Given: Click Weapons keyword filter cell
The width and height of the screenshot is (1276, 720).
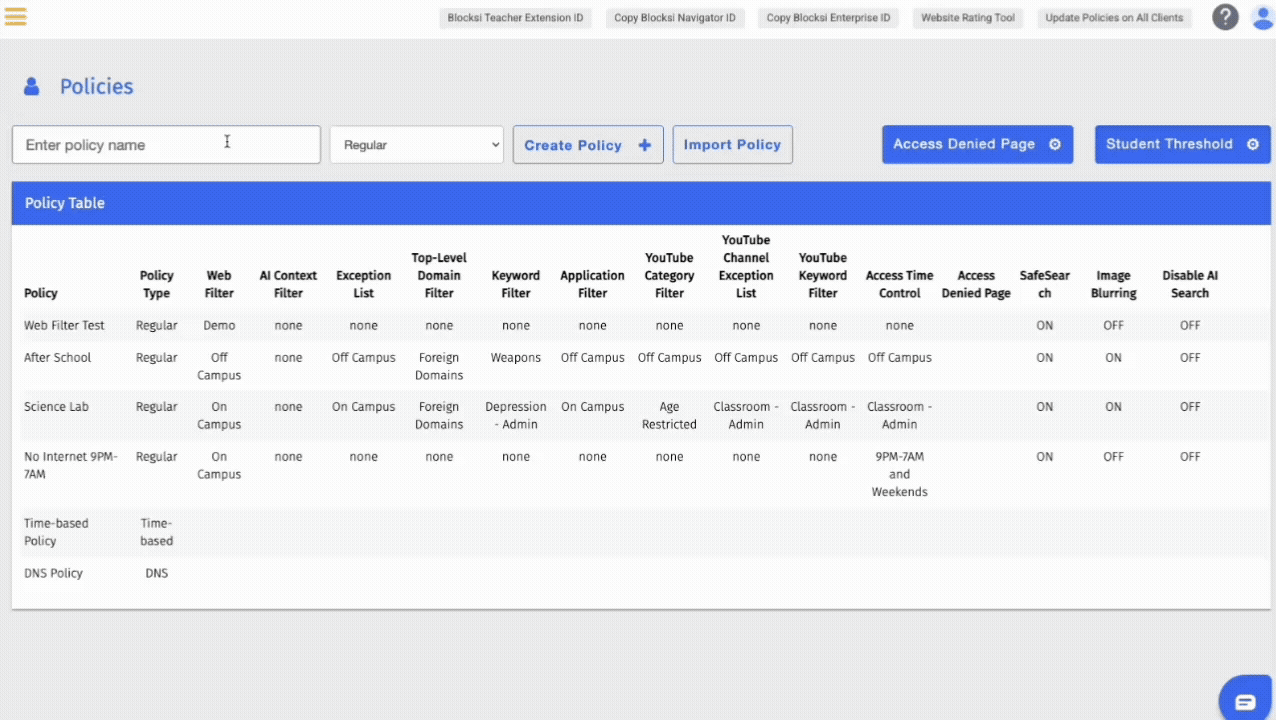Looking at the screenshot, I should pyautogui.click(x=516, y=357).
